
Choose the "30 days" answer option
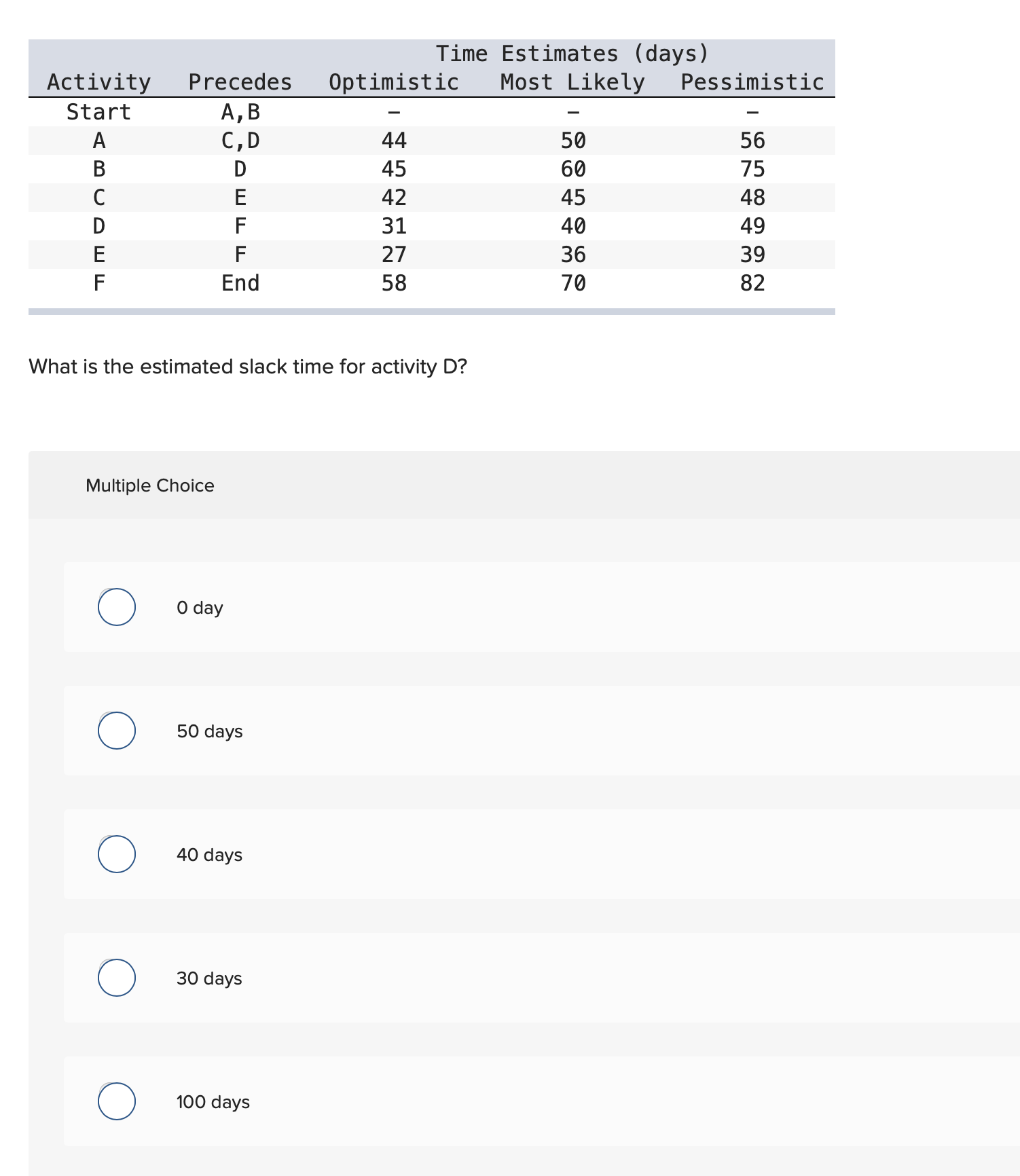tap(116, 978)
